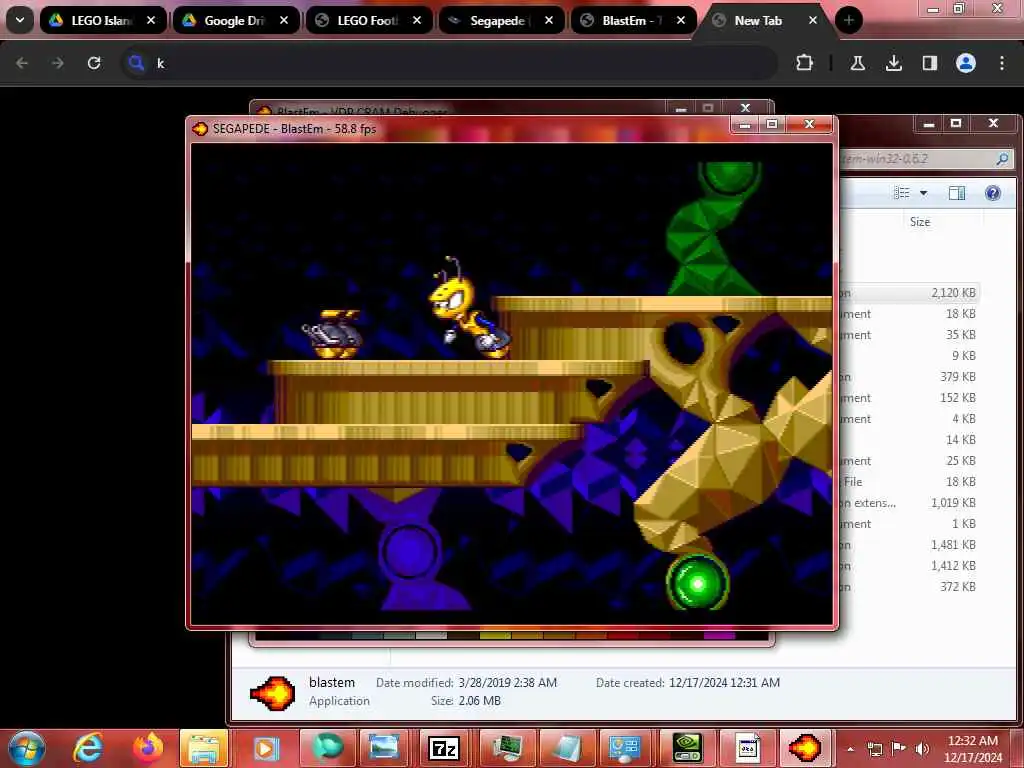The width and height of the screenshot is (1024, 768).
Task: Open the NVIDIA taskbar icon
Action: (x=687, y=748)
